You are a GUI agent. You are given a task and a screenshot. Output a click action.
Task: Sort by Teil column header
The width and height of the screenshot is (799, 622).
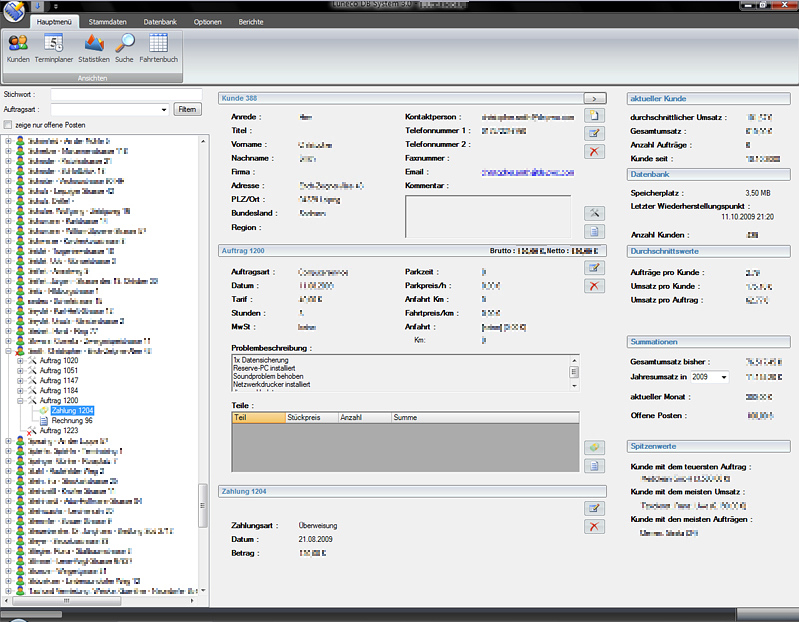coord(258,418)
